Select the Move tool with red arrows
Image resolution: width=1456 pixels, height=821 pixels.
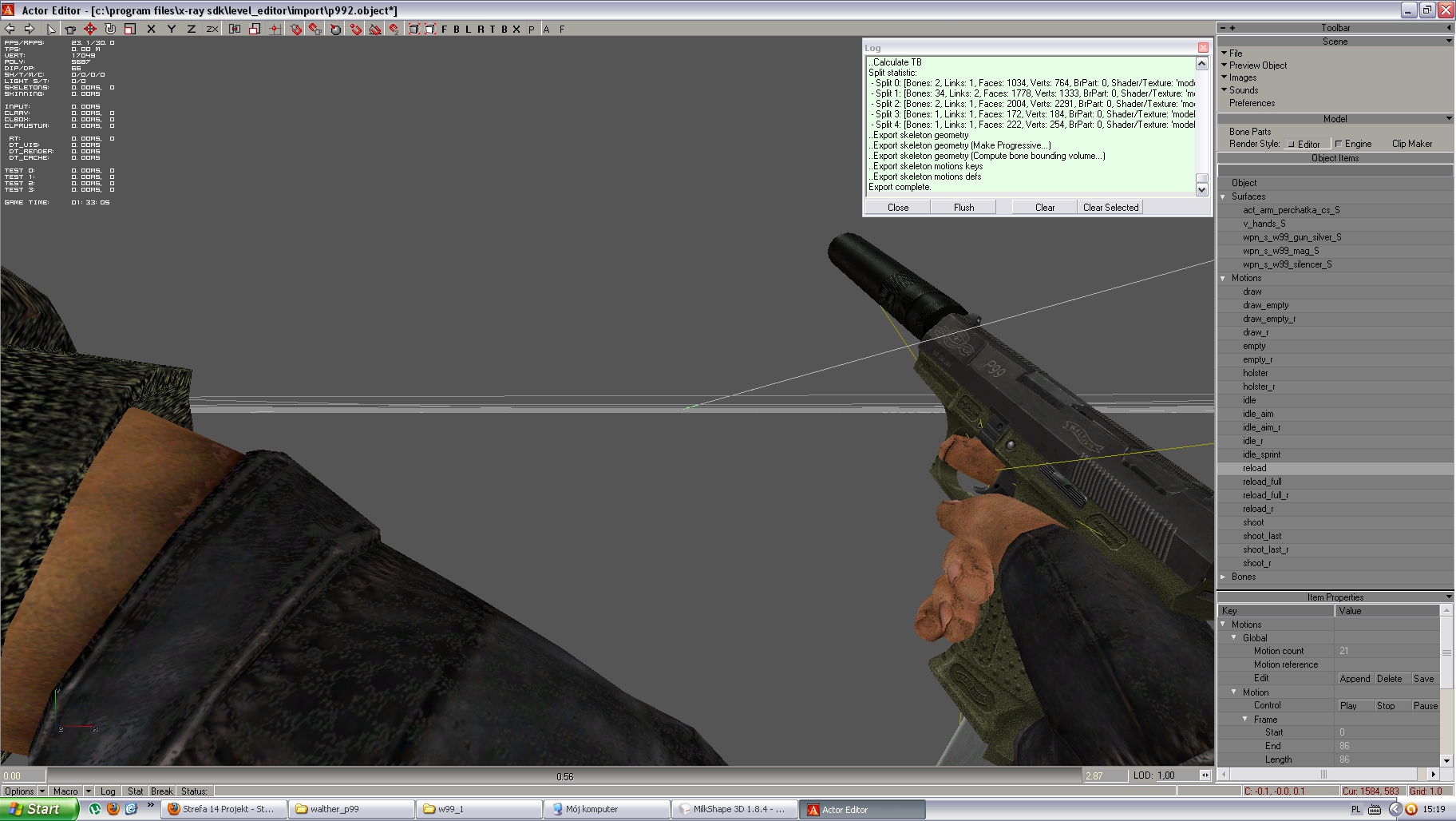(90, 29)
